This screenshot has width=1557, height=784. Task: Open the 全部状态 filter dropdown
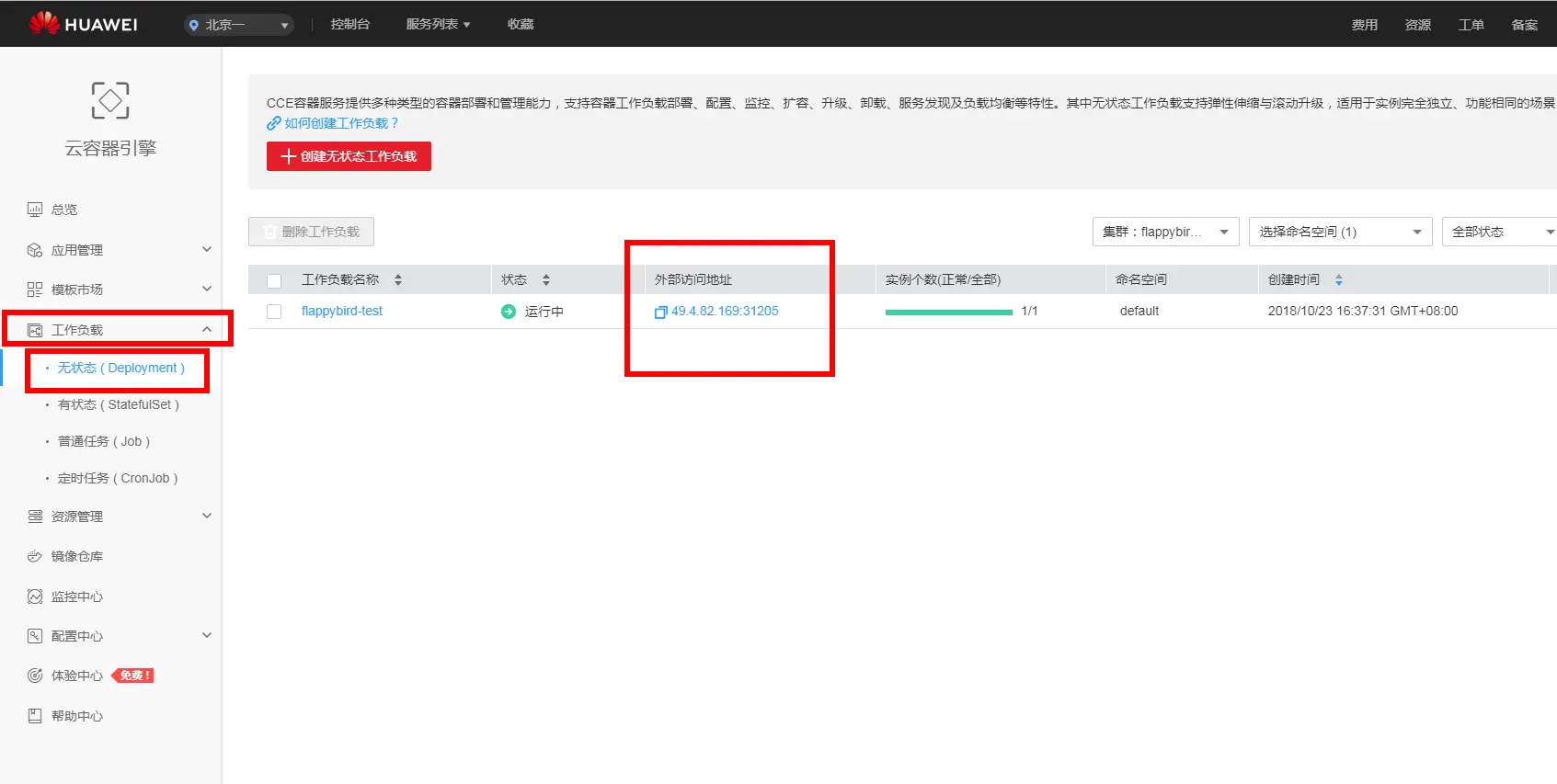(x=1499, y=232)
